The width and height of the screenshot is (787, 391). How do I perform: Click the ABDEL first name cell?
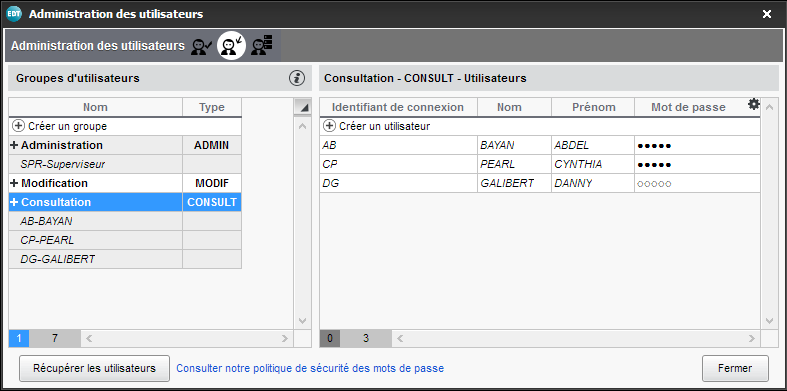pyautogui.click(x=593, y=145)
